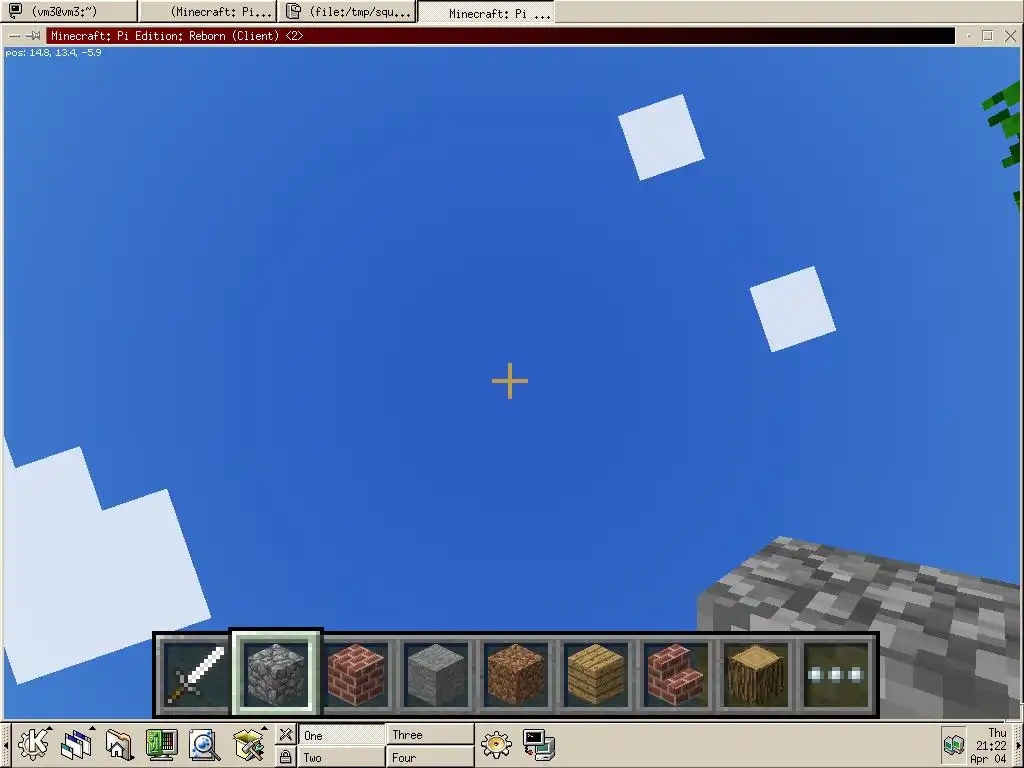Click the left panel hide arrow
The height and width of the screenshot is (768, 1024).
[x=5, y=745]
